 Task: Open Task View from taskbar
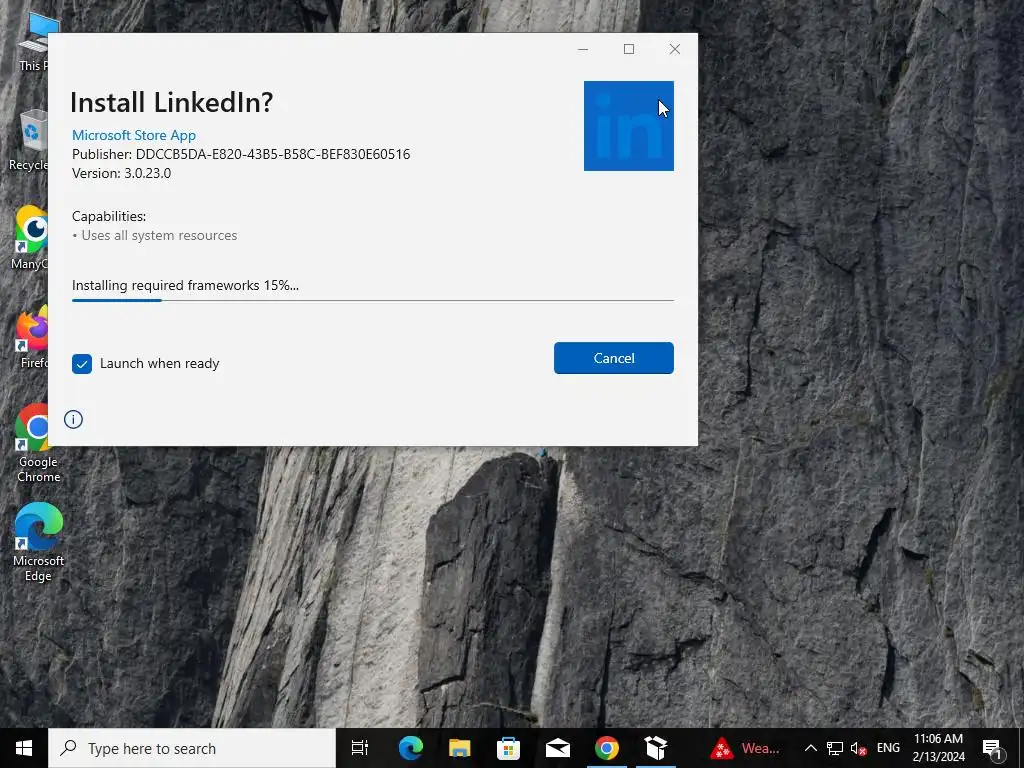pos(360,748)
